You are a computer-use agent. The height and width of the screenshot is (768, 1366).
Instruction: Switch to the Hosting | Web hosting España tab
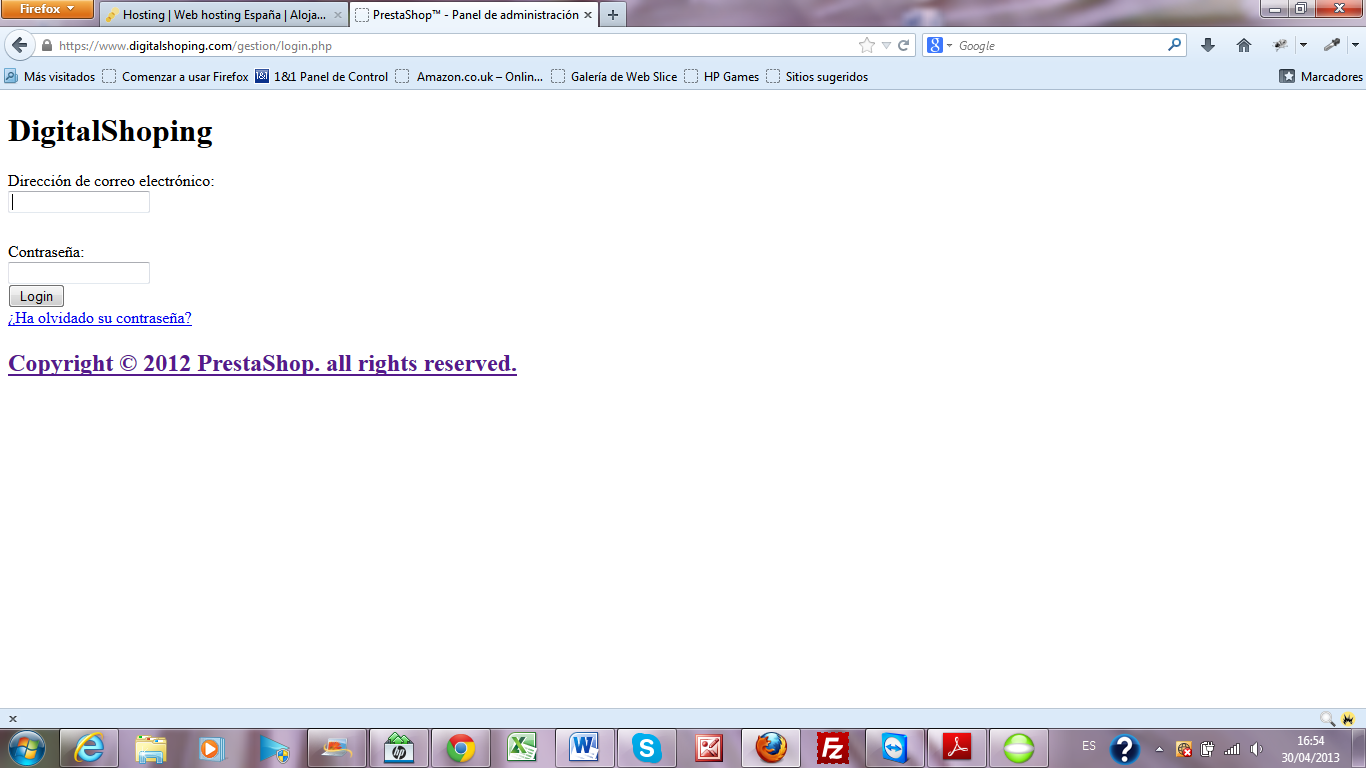(x=224, y=15)
